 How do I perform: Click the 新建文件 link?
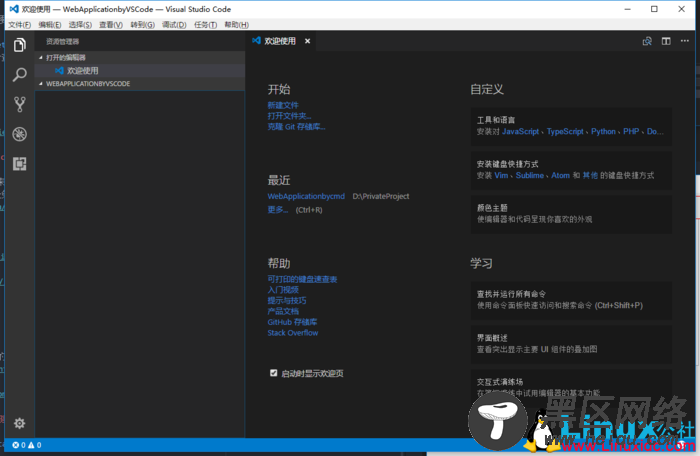[283, 105]
